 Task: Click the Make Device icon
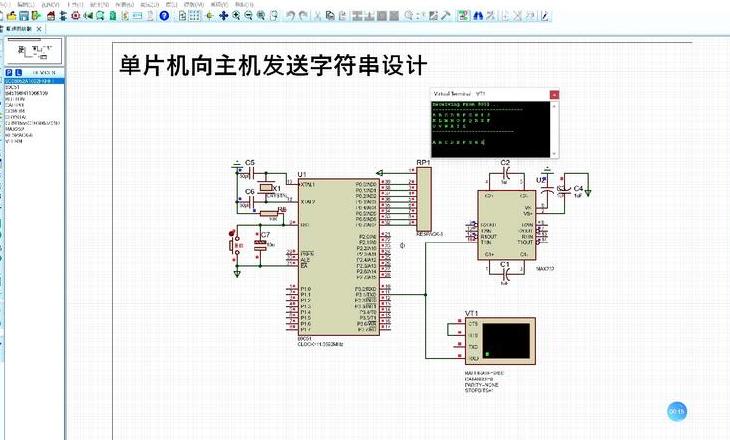(420, 16)
